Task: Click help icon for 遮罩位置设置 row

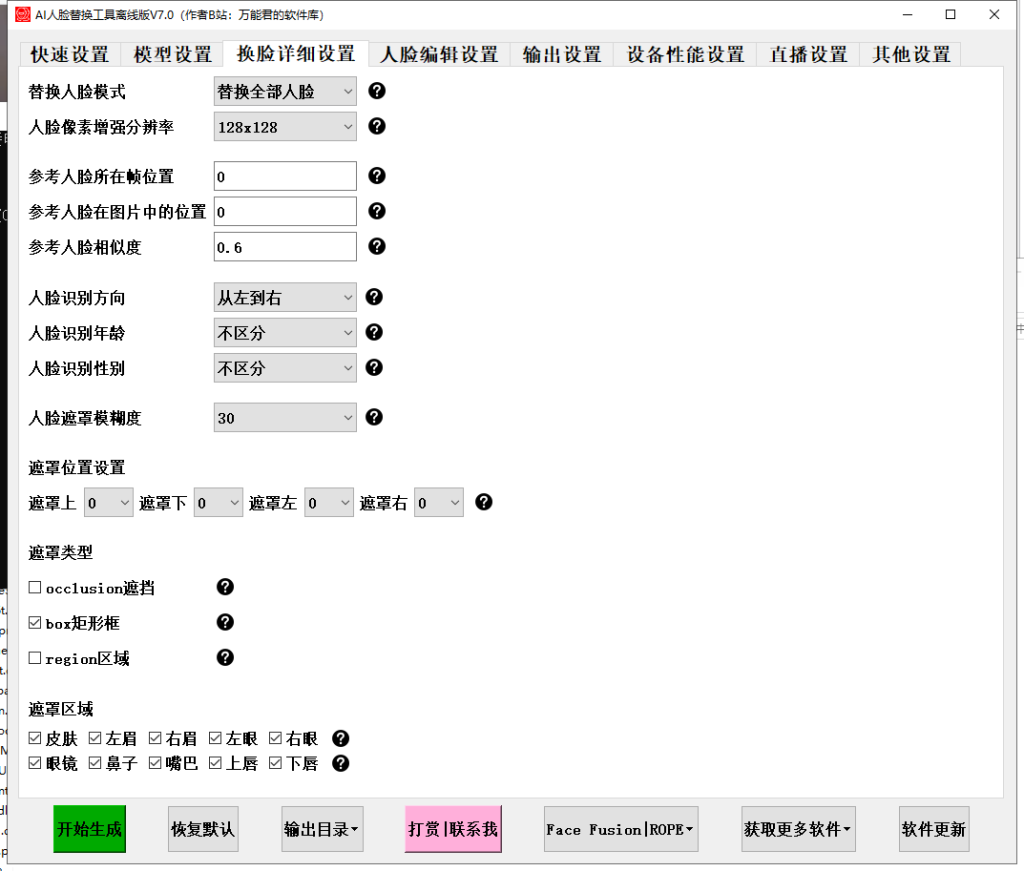Action: click(x=484, y=502)
